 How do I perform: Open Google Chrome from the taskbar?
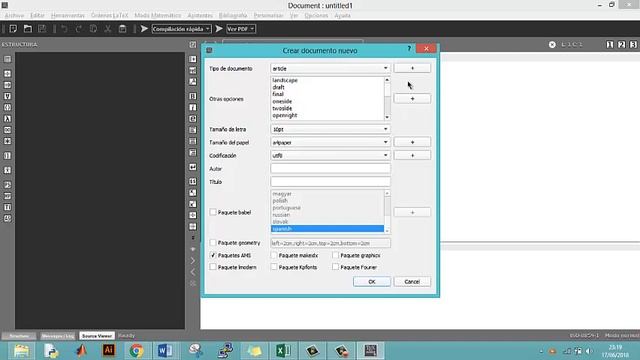tap(137, 351)
